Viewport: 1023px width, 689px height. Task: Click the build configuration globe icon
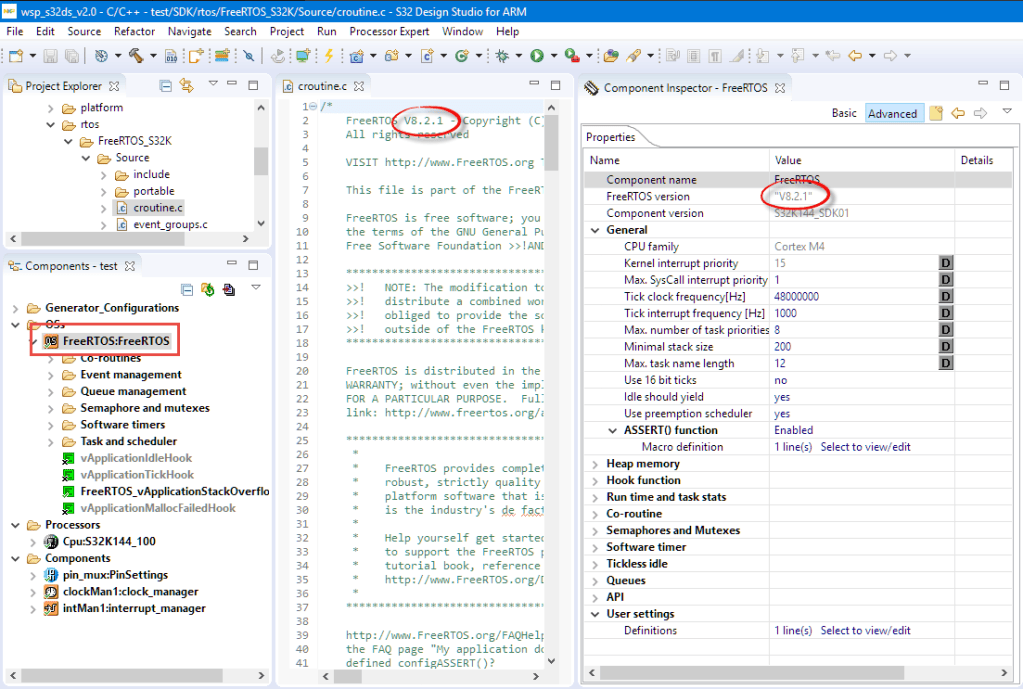[101, 56]
